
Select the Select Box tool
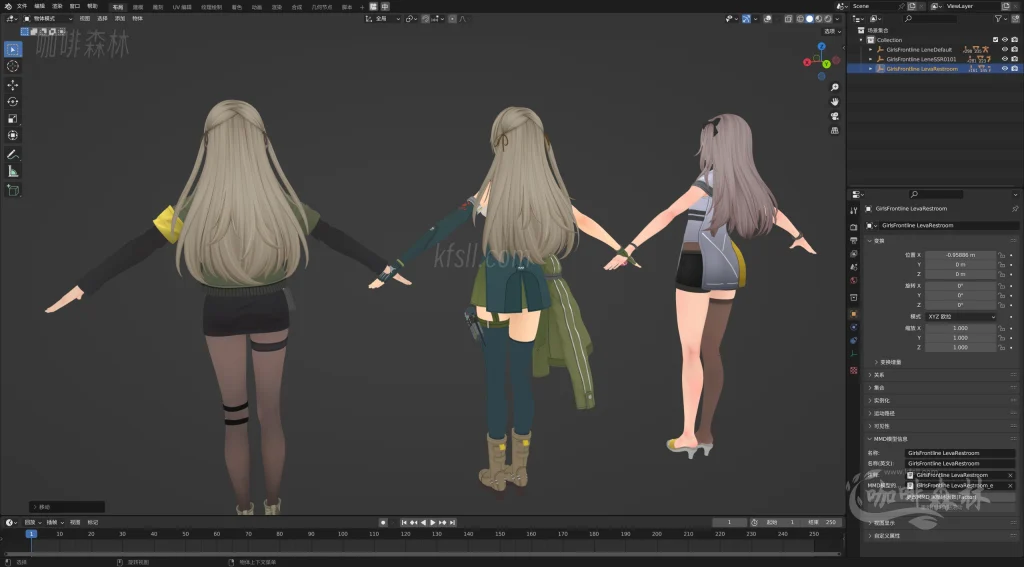[12, 49]
